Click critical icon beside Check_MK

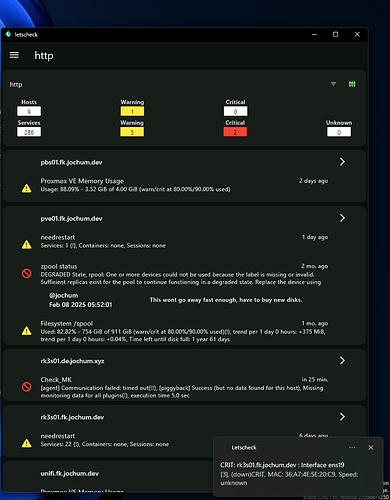click(27, 387)
